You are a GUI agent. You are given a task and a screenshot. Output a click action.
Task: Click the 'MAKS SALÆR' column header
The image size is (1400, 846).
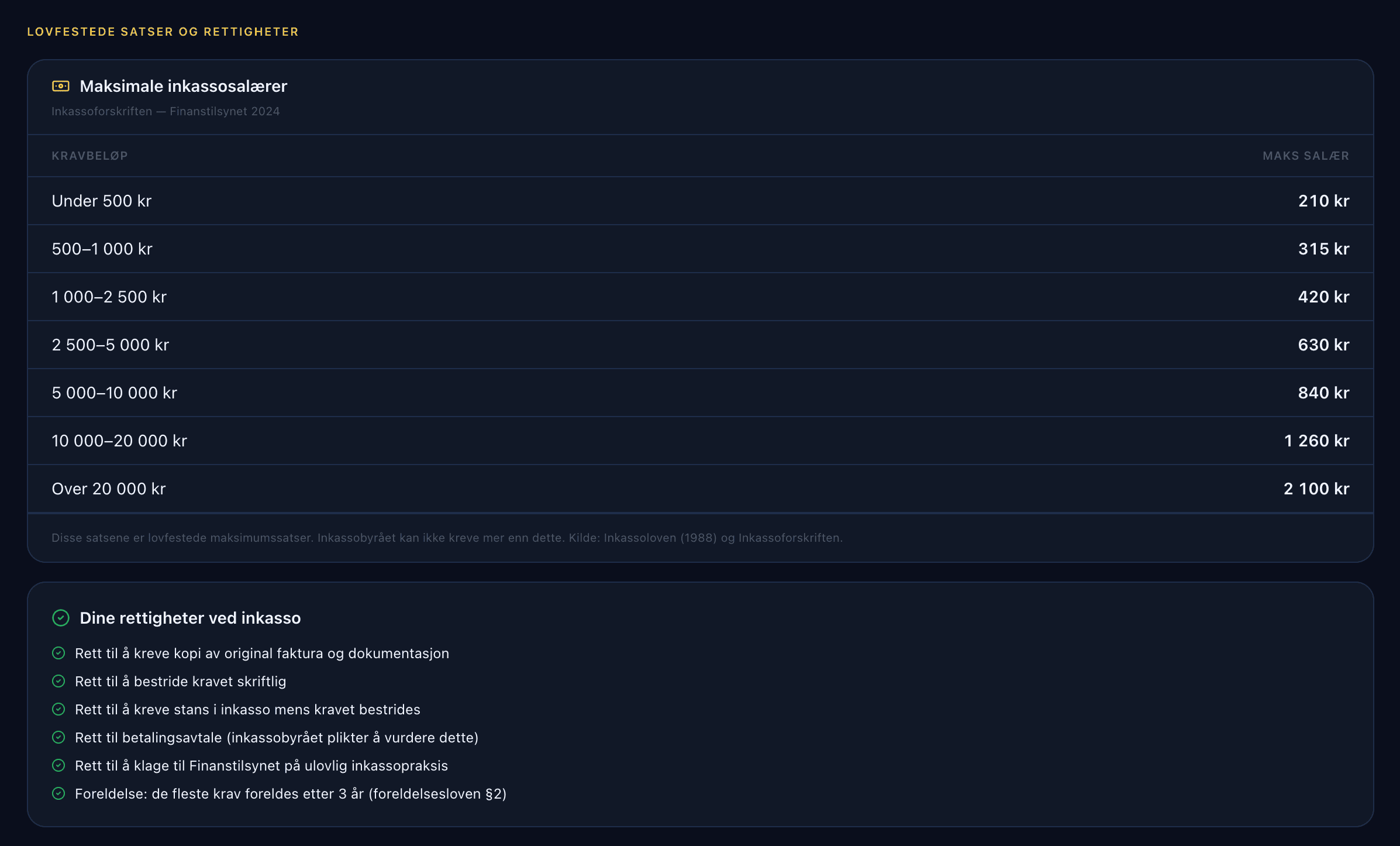click(1306, 156)
